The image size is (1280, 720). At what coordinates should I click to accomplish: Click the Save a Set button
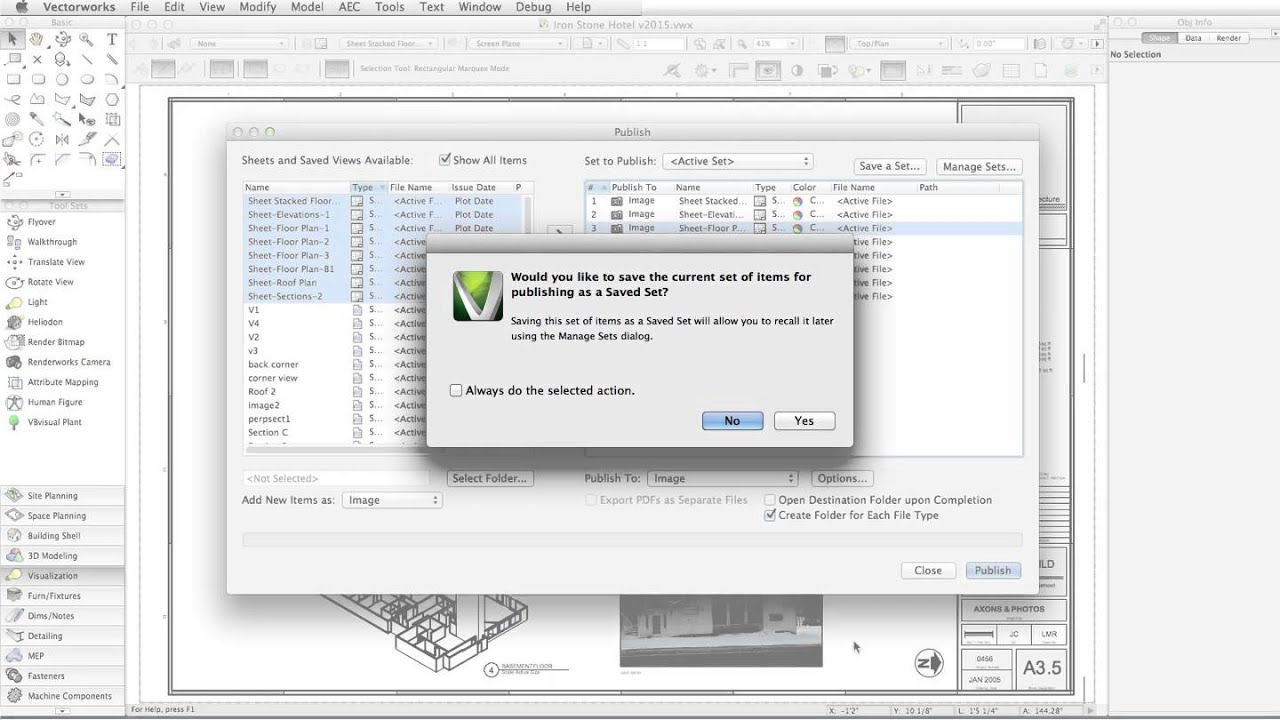pyautogui.click(x=890, y=166)
